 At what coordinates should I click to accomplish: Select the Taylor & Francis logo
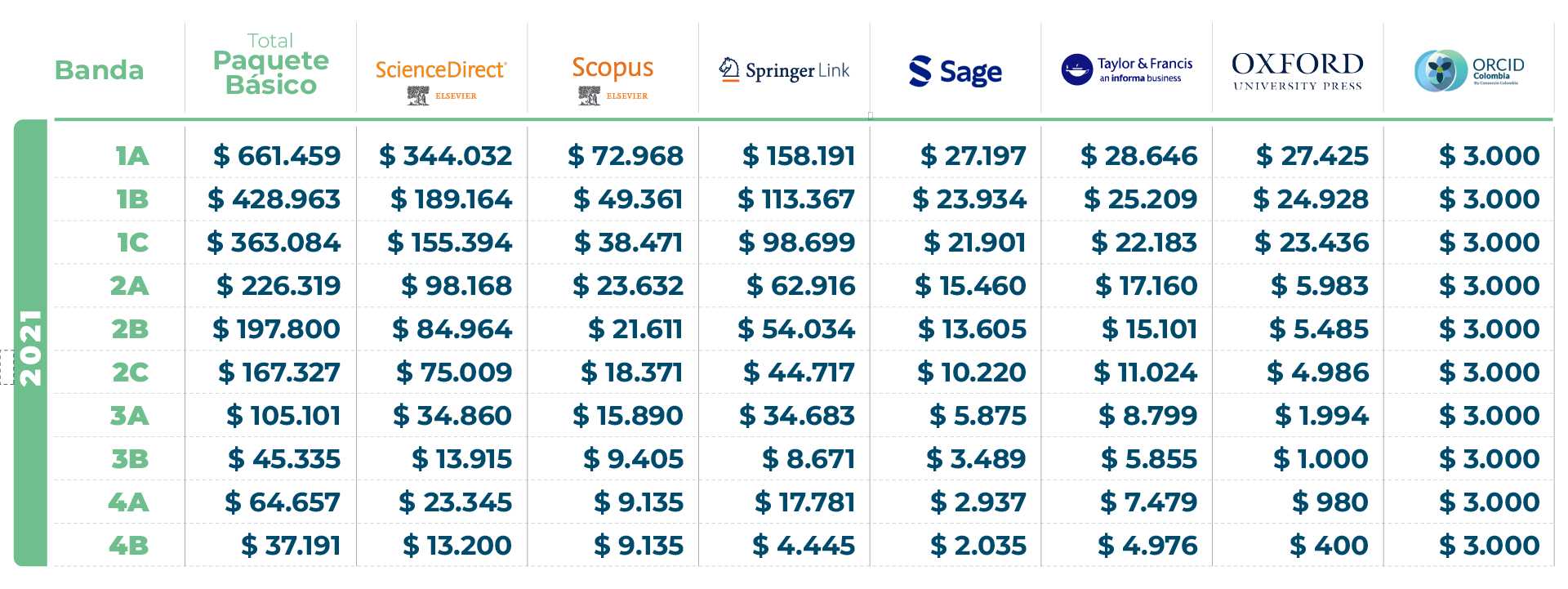coord(1127,69)
